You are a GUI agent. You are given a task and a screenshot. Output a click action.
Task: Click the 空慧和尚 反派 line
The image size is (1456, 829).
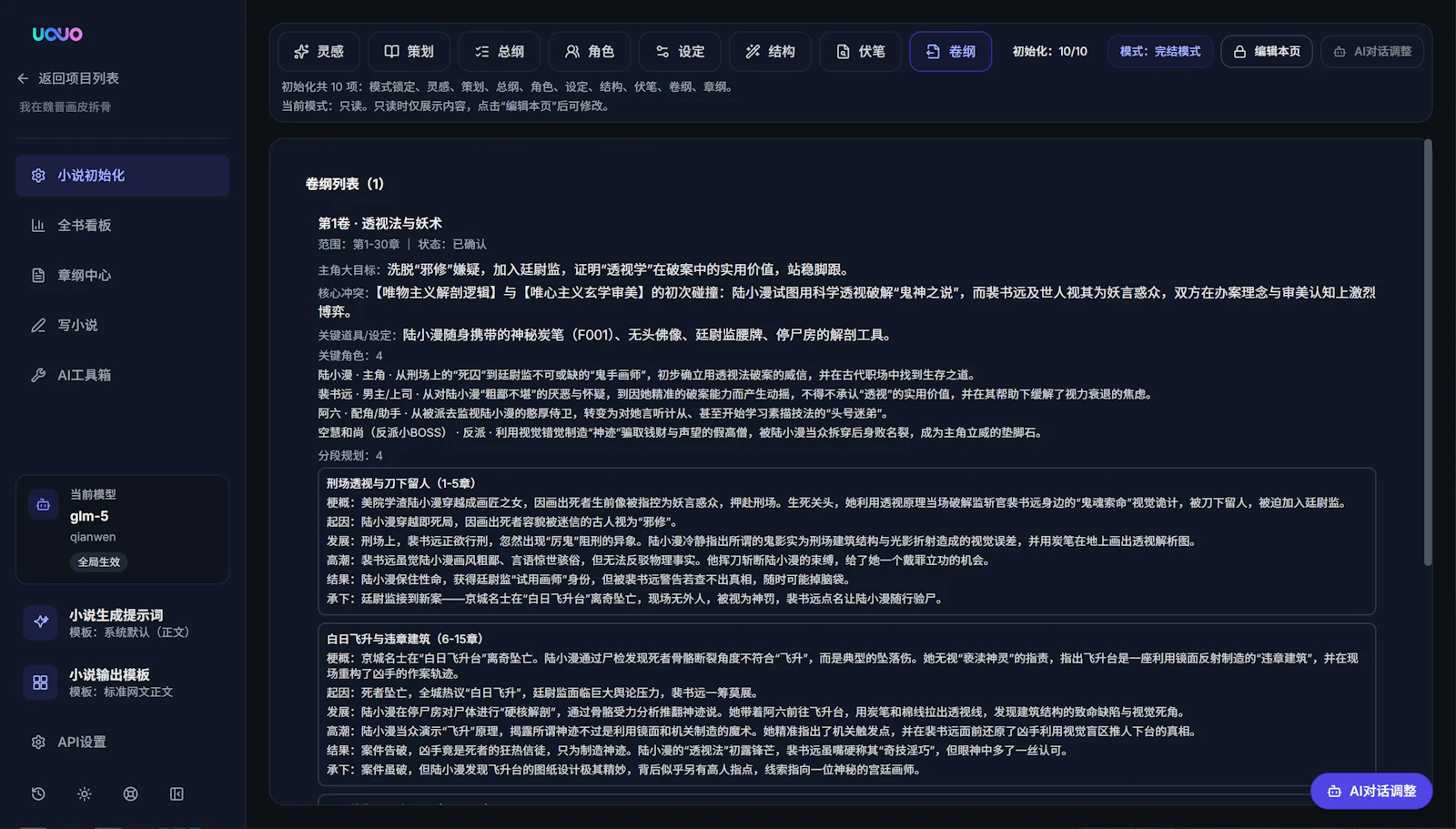click(680, 433)
